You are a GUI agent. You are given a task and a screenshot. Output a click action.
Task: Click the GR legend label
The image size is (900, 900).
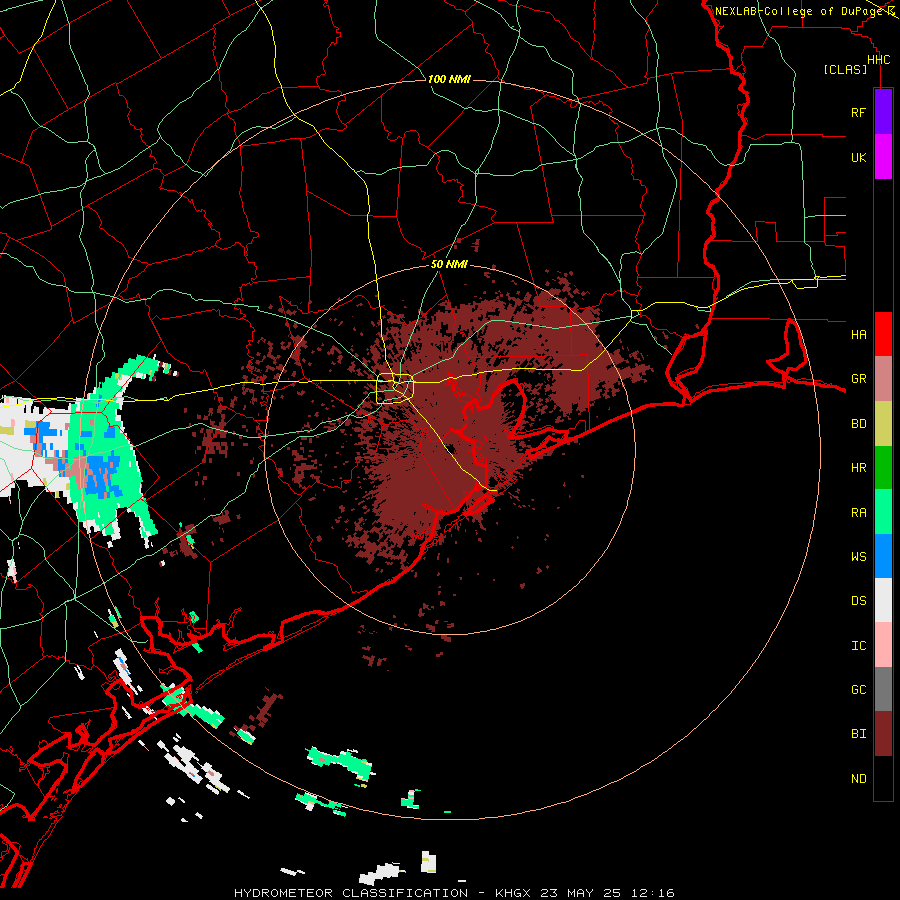[x=858, y=379]
